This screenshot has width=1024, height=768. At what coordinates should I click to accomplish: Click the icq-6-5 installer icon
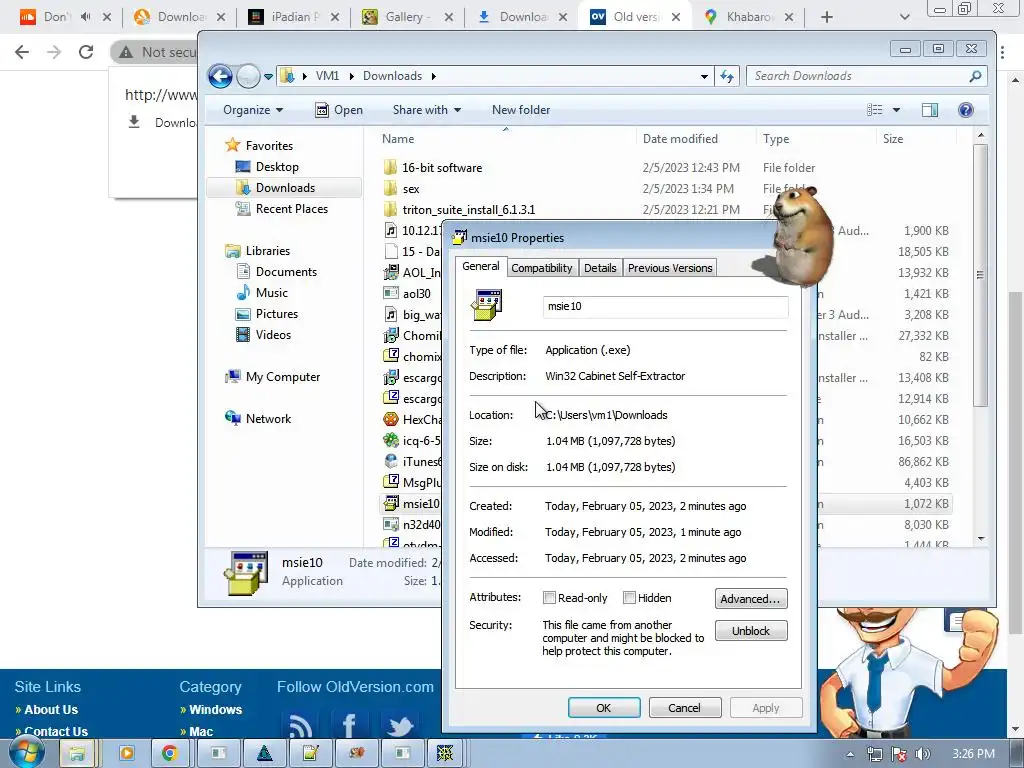coord(391,440)
